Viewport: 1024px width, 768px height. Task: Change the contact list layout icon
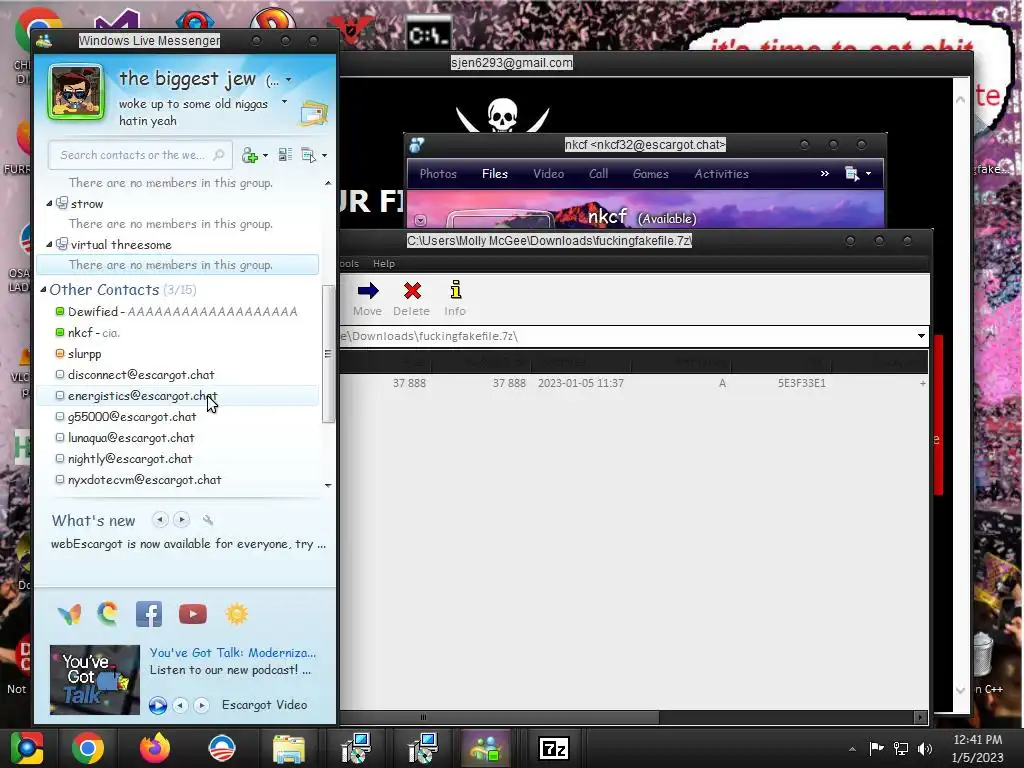tap(285, 155)
